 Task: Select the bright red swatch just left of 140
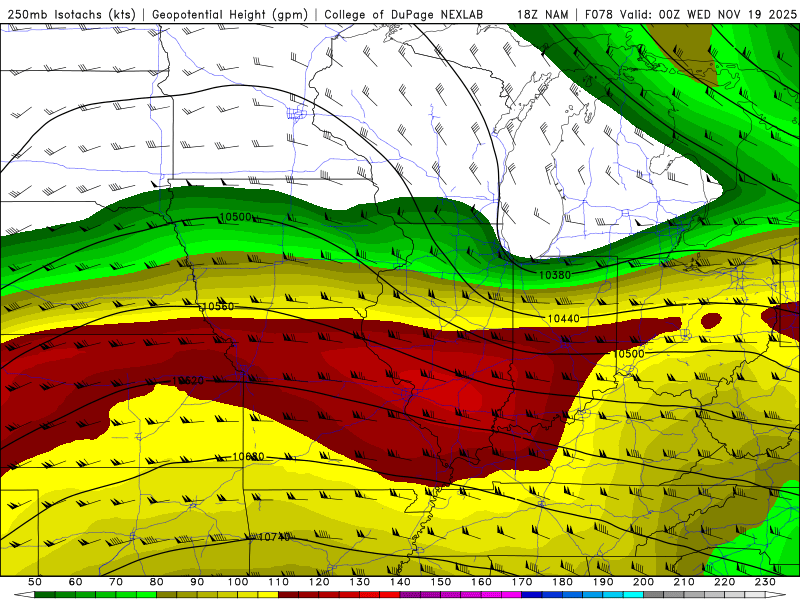click(x=390, y=595)
